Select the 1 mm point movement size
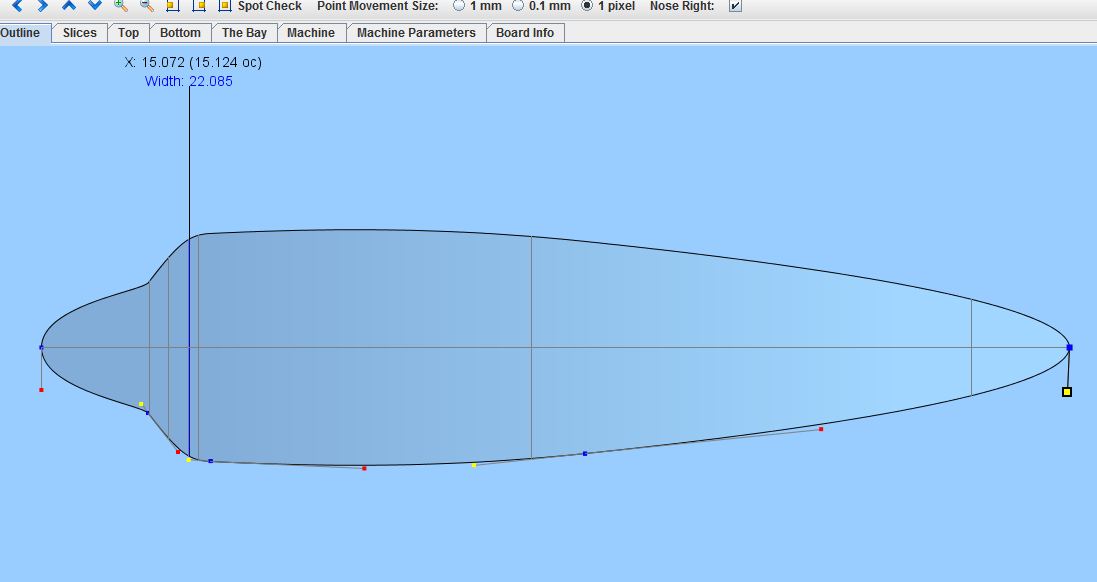Viewport: 1097px width, 582px height. click(459, 6)
